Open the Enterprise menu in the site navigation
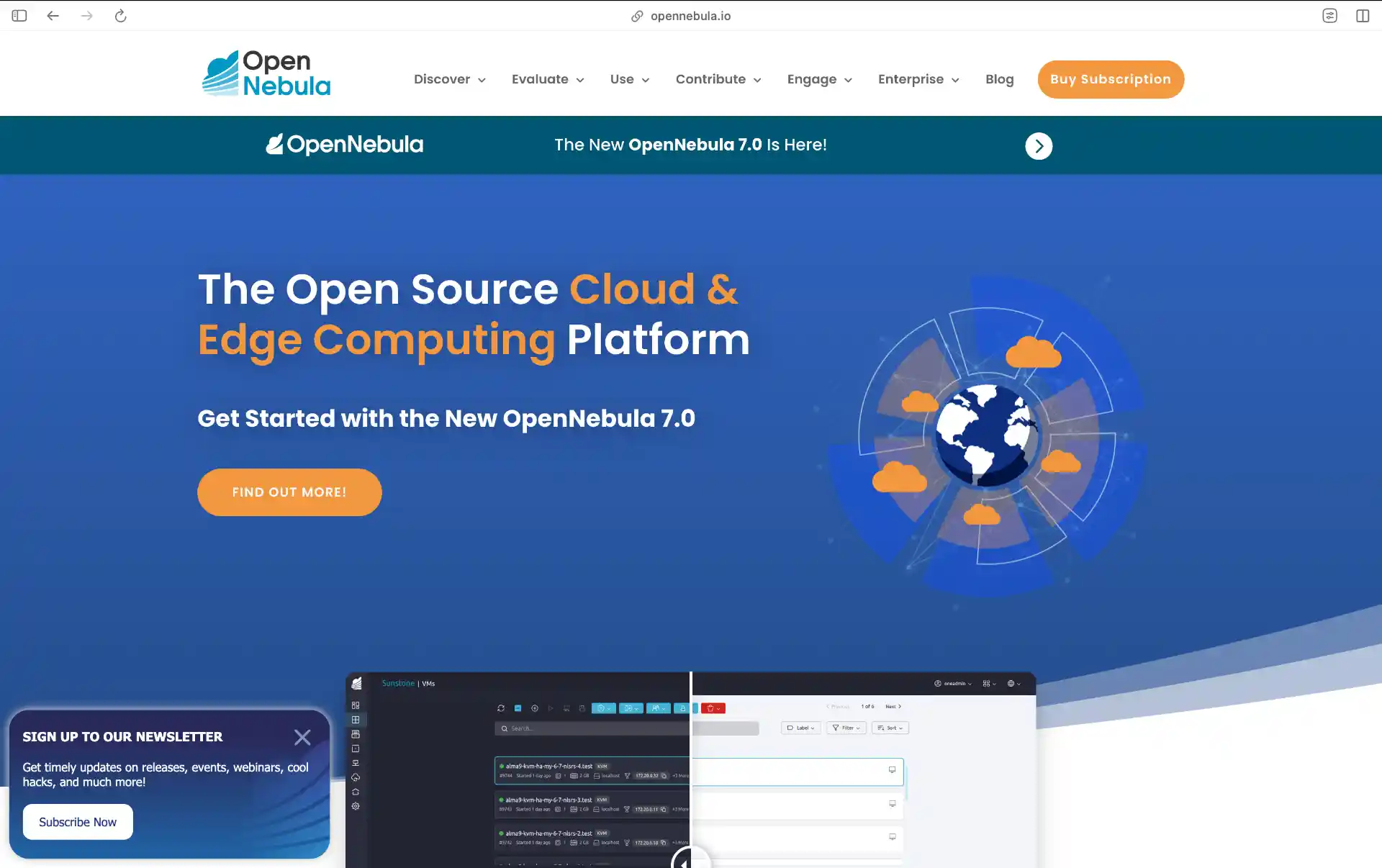The height and width of the screenshot is (868, 1382). 911,79
